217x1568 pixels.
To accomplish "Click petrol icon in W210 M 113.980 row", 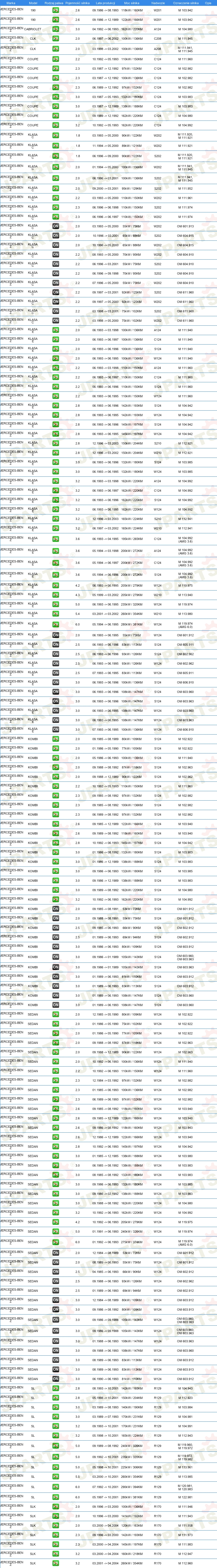I will (55, 614).
